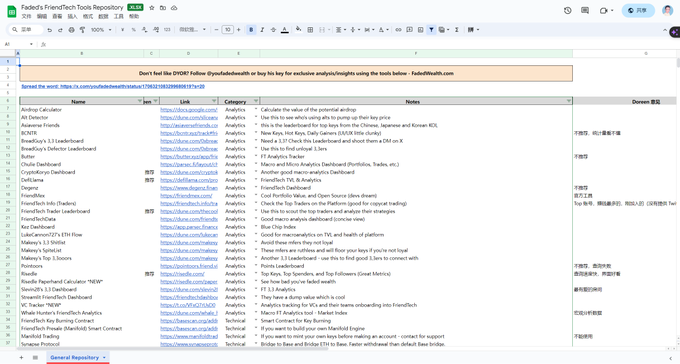Open the comments panel icon

coord(585,10)
